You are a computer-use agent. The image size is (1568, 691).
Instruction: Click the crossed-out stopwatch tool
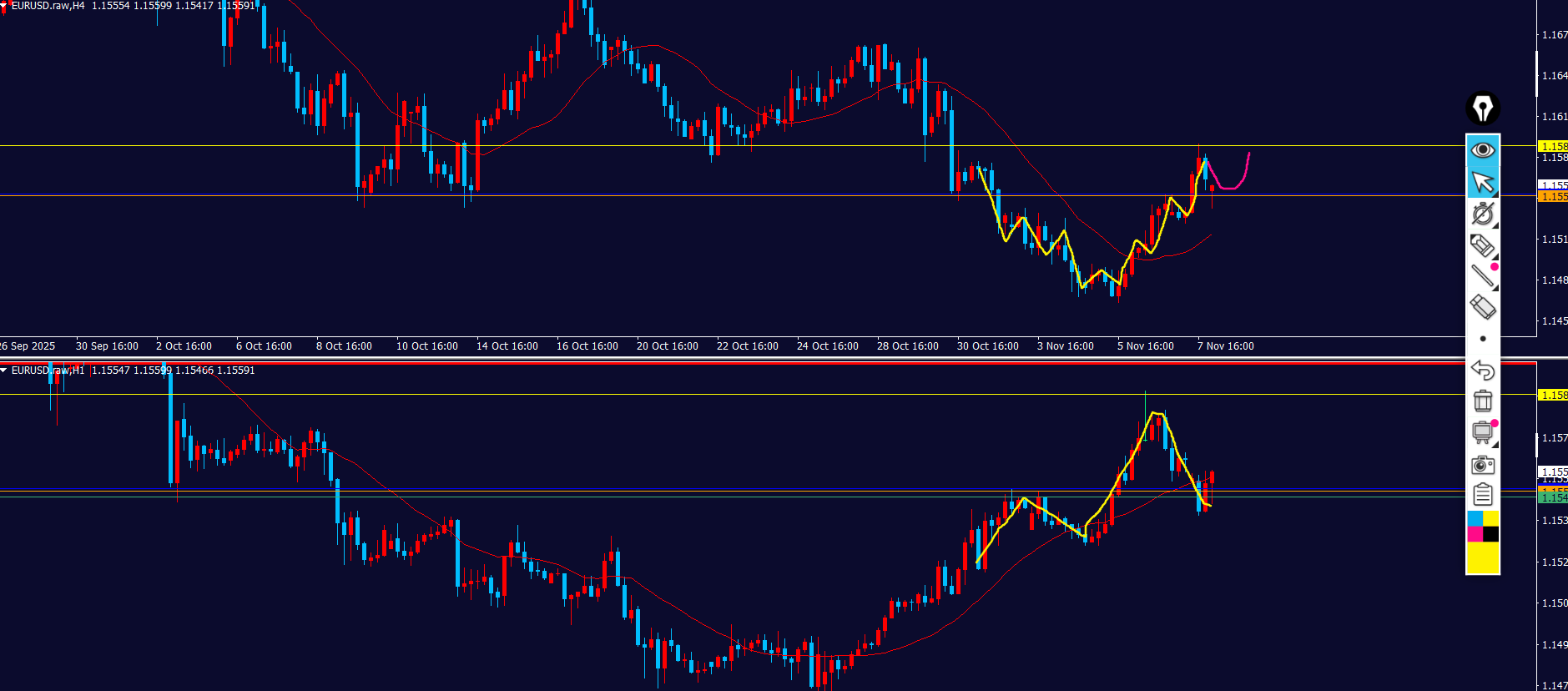pyautogui.click(x=1482, y=214)
